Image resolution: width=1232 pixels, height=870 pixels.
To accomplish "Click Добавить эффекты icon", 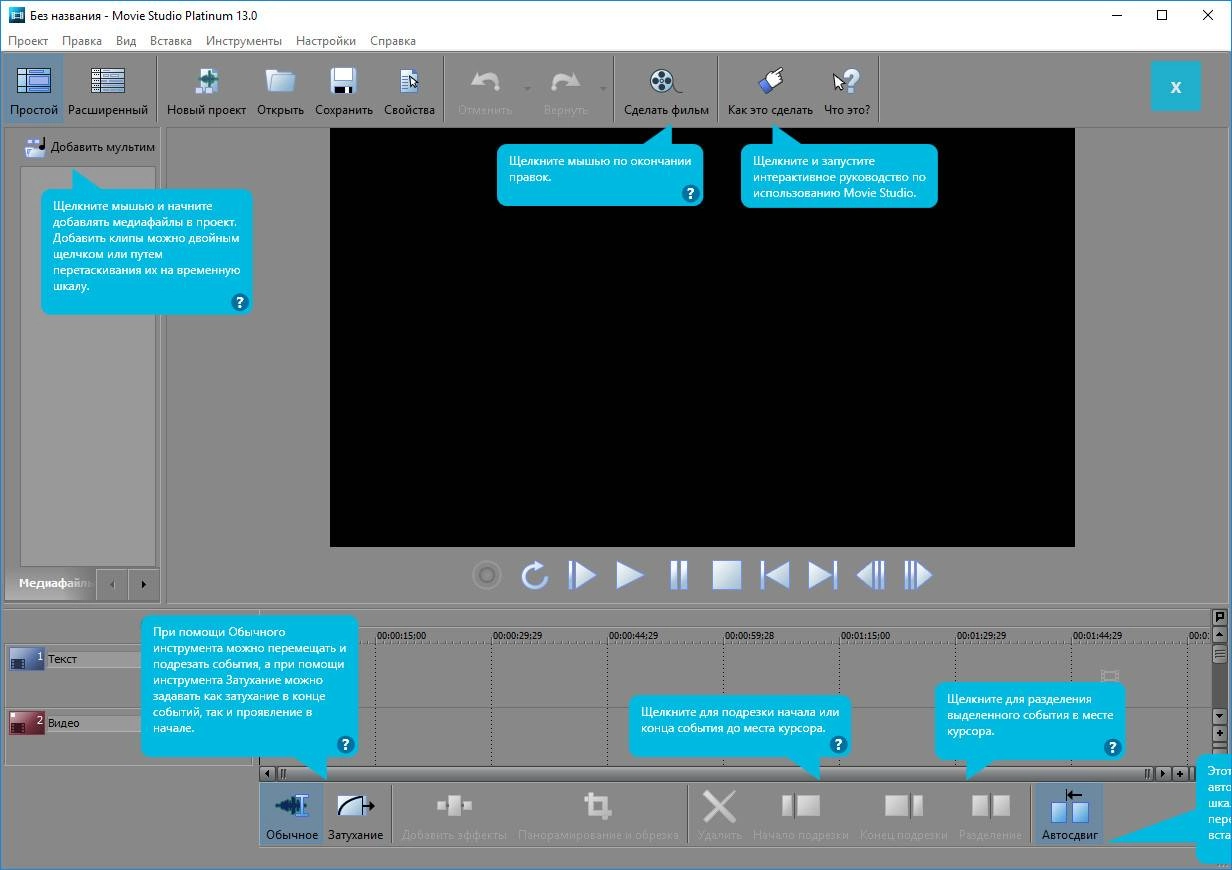I will click(x=454, y=805).
